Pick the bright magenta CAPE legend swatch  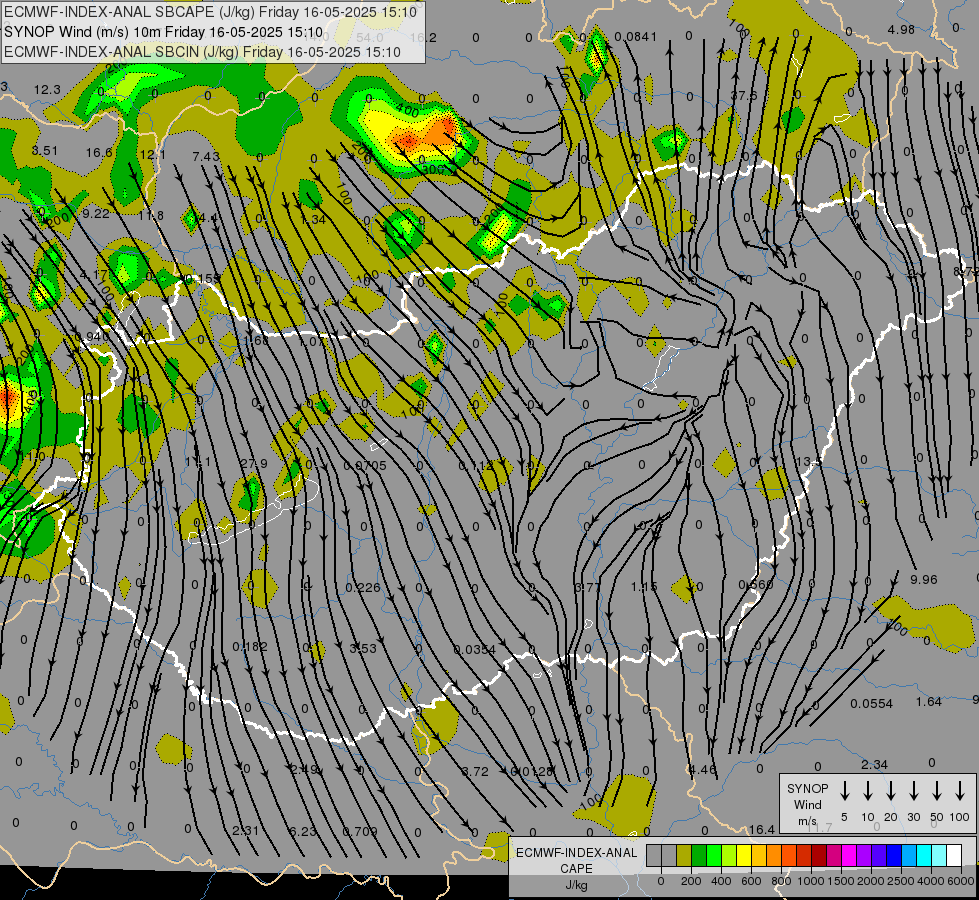pos(849,855)
